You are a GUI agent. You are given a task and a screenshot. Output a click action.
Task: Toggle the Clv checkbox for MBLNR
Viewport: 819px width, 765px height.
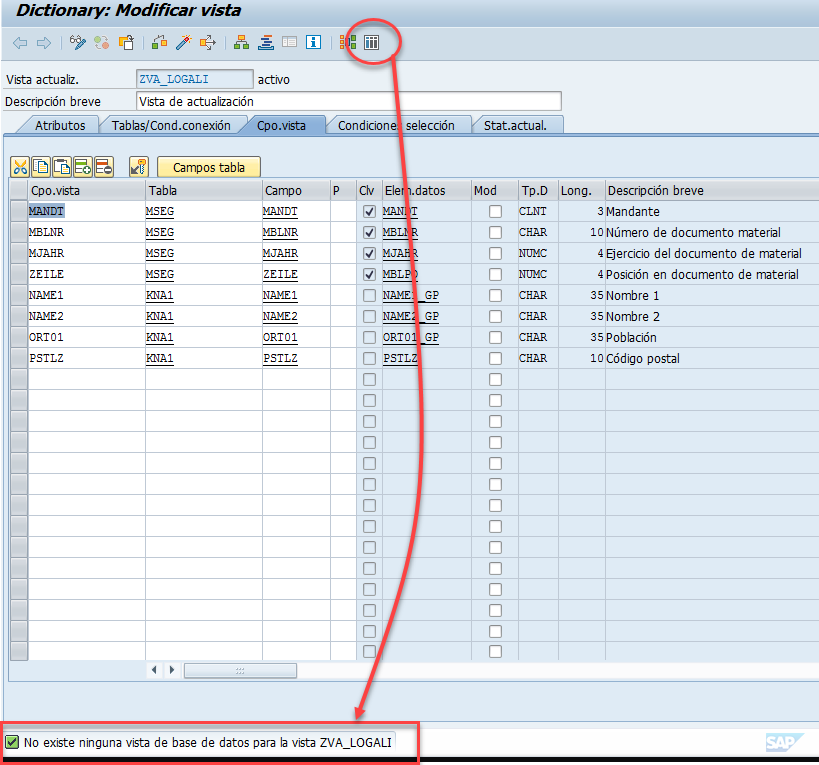point(369,232)
